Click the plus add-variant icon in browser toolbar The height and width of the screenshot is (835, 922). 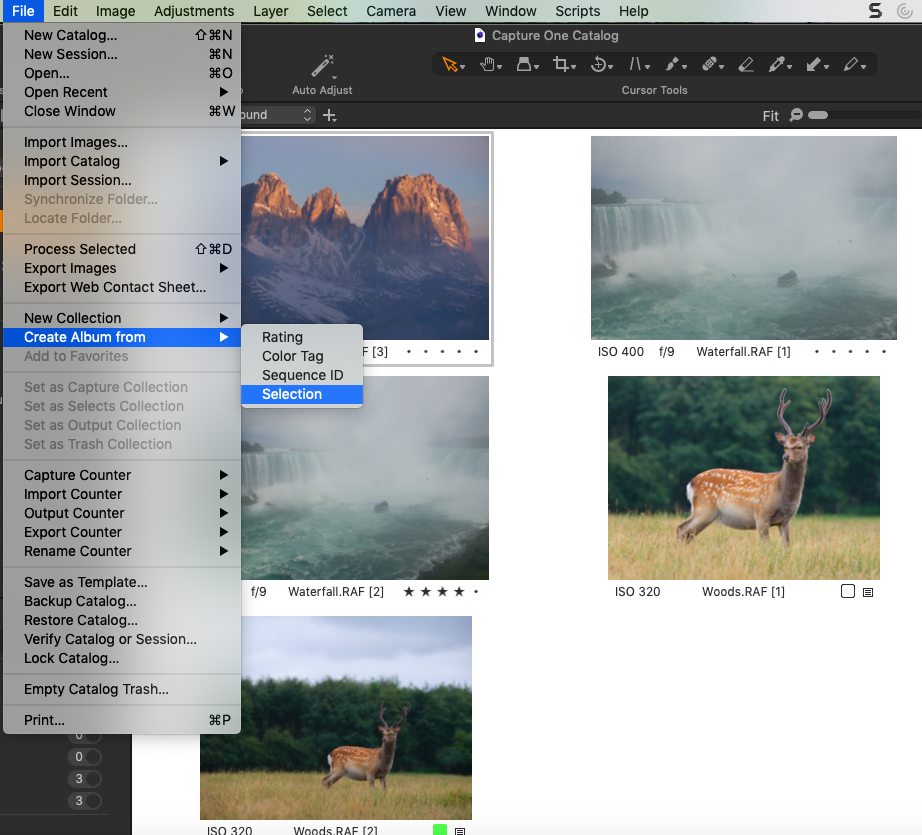[x=330, y=115]
